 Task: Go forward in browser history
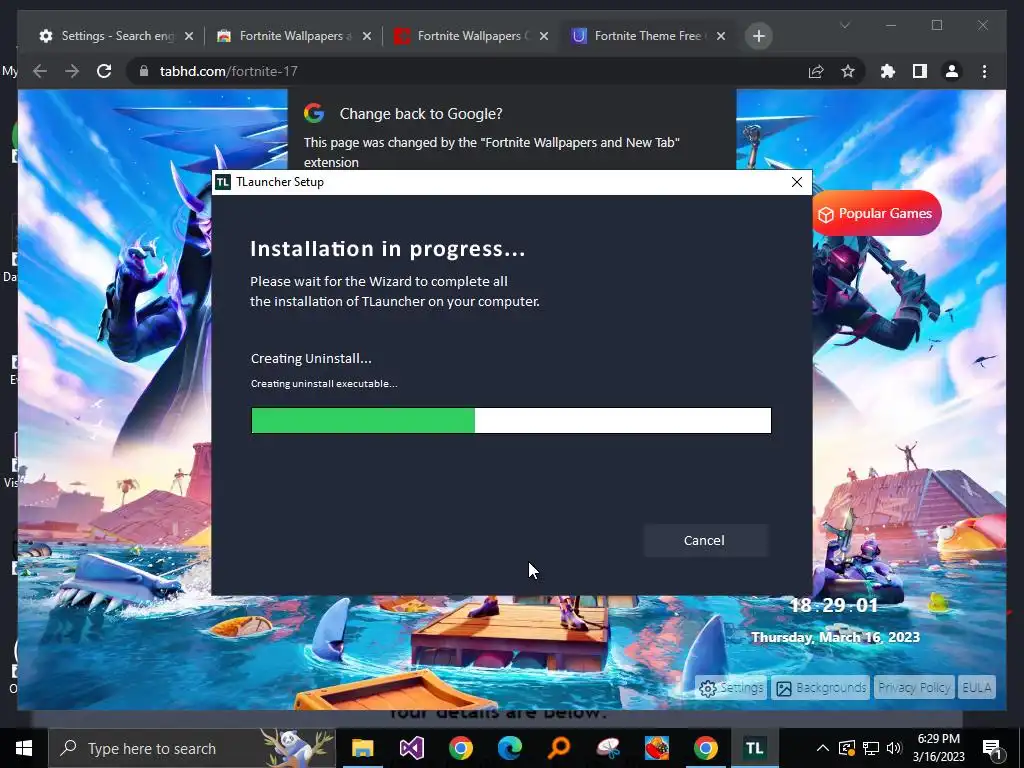(72, 71)
